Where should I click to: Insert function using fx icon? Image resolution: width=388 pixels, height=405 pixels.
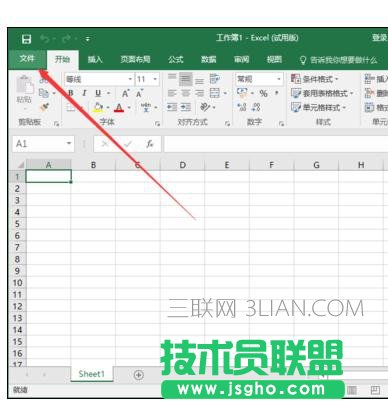(x=150, y=144)
